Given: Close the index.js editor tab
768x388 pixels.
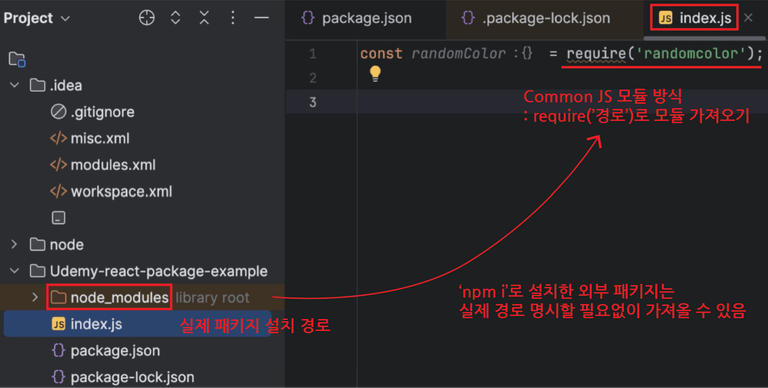Looking at the screenshot, I should (x=748, y=18).
